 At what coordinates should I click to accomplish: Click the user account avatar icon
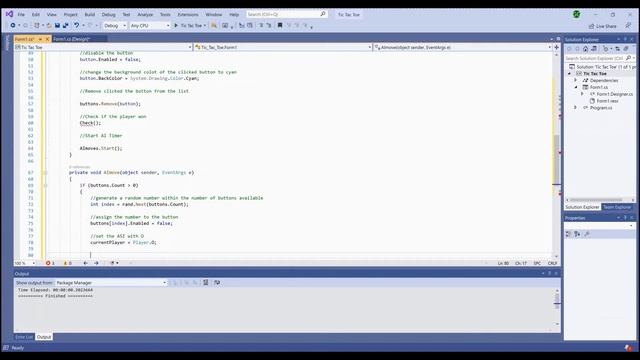point(576,14)
